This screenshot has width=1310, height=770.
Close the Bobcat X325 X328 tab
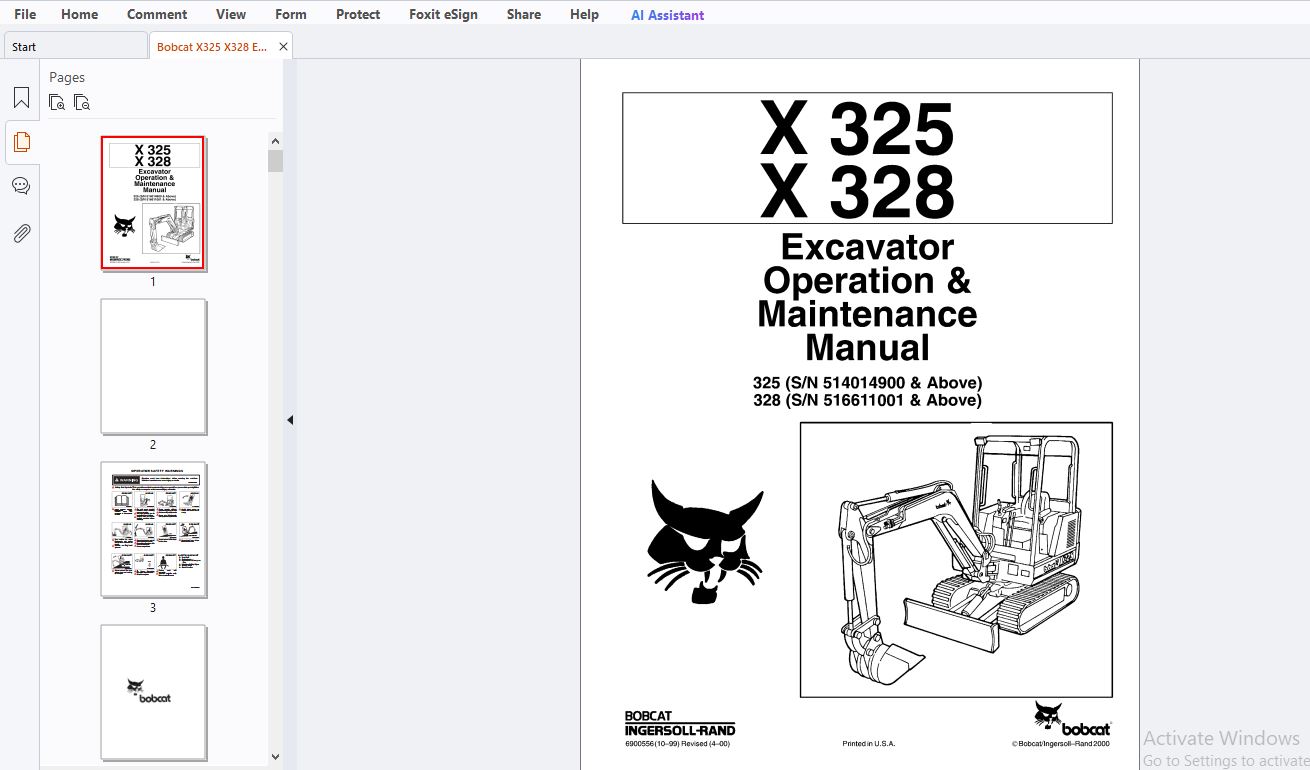coord(283,47)
